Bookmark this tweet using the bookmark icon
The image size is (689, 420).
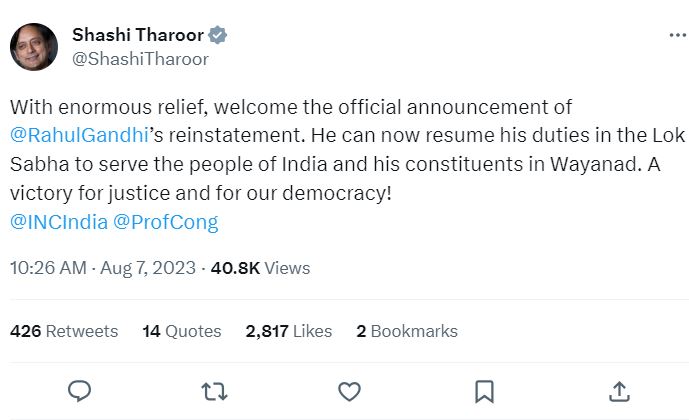tap(484, 389)
